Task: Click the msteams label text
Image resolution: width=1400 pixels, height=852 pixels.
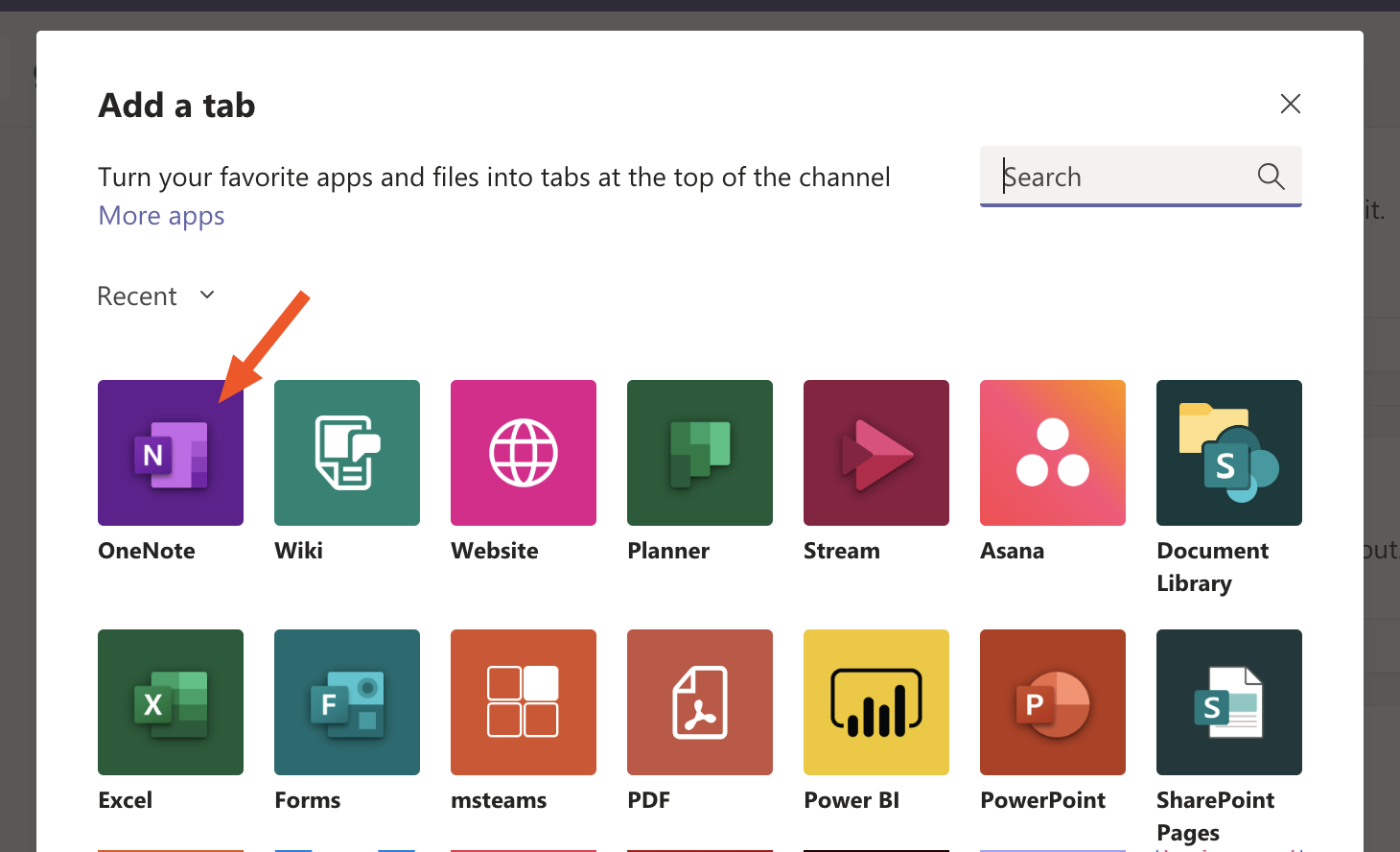Action: tap(499, 800)
